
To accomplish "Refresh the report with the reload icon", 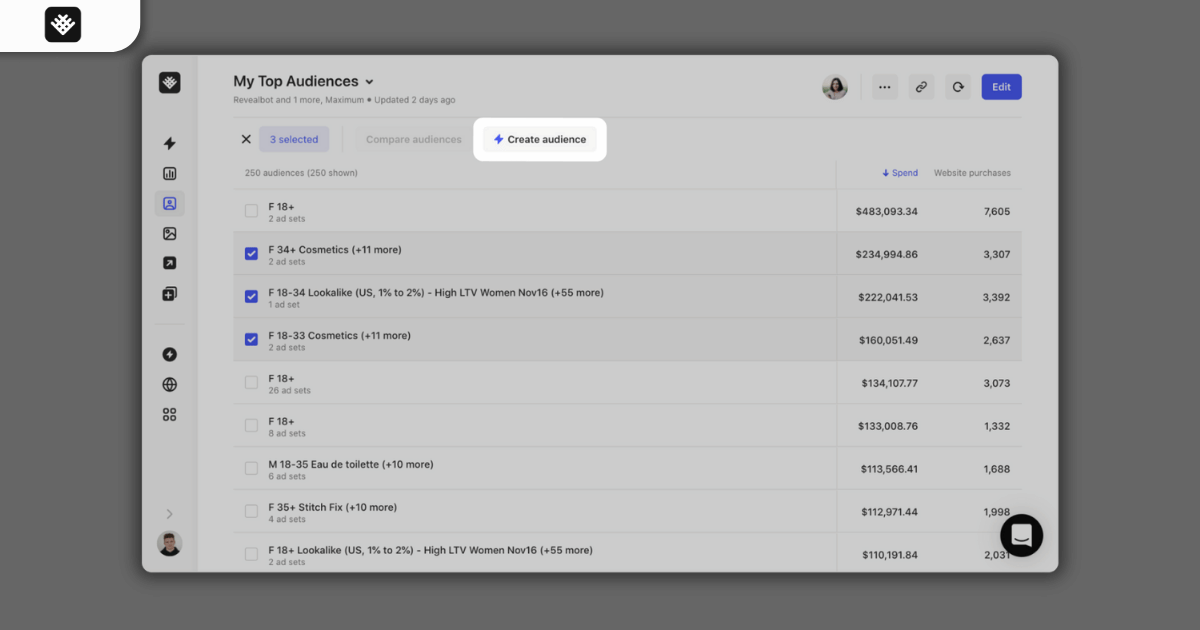I will click(958, 87).
